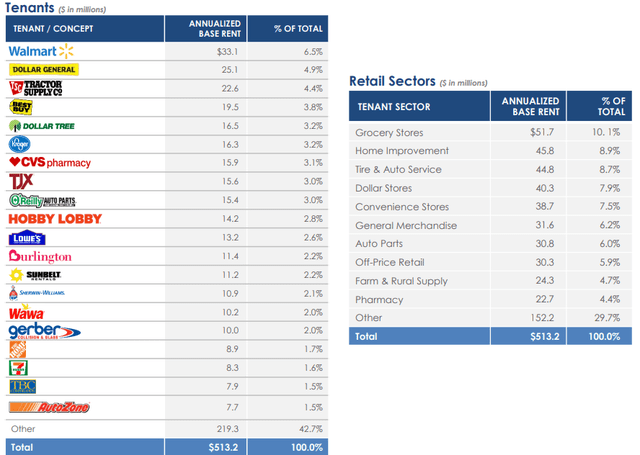Select the Best Buy logo

pyautogui.click(x=22, y=107)
